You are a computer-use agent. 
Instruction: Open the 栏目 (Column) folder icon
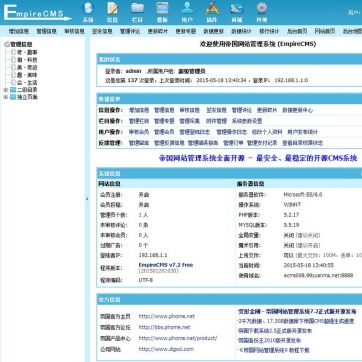[137, 8]
